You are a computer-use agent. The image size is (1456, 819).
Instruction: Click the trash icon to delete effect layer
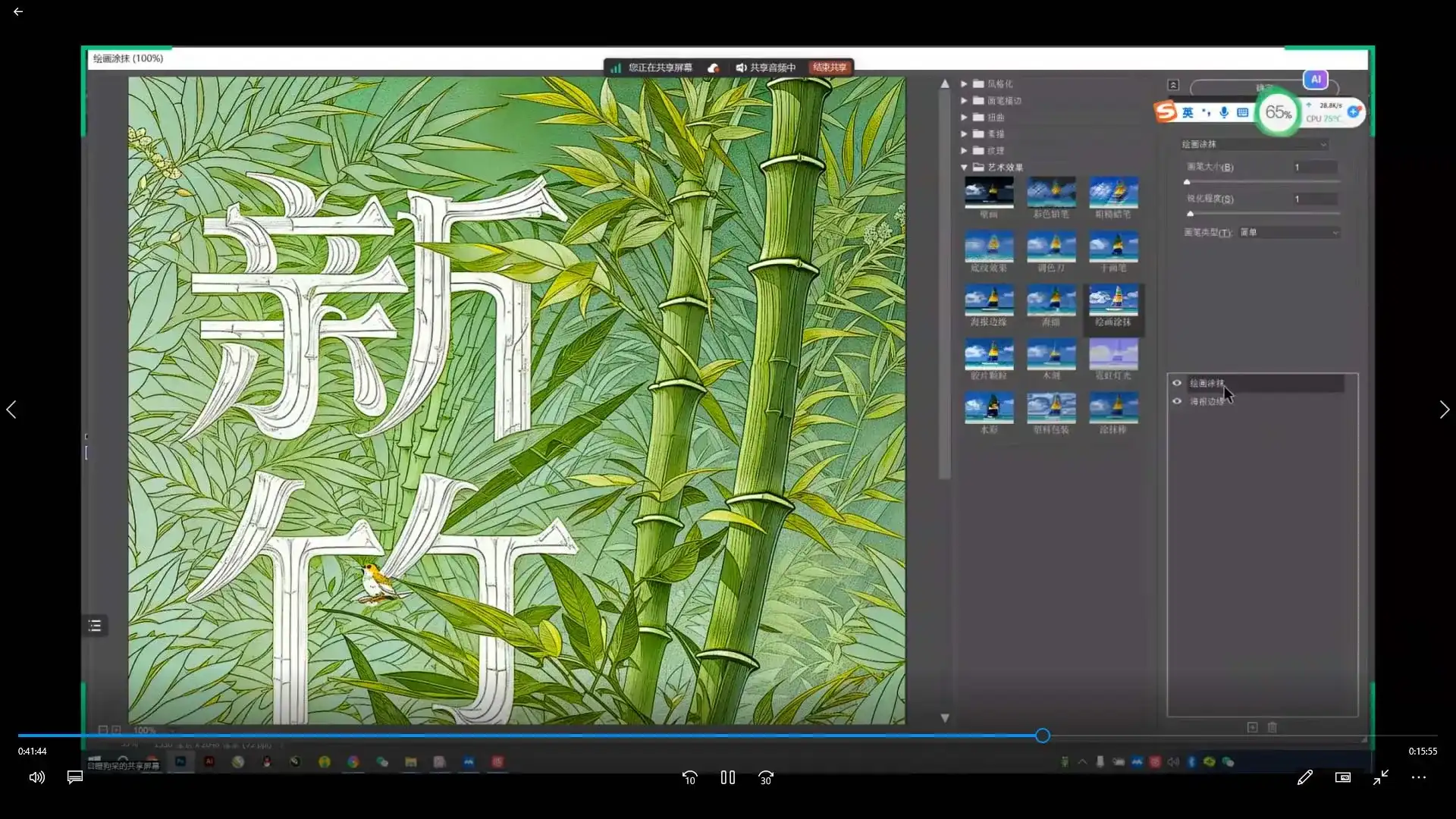coord(1272,726)
